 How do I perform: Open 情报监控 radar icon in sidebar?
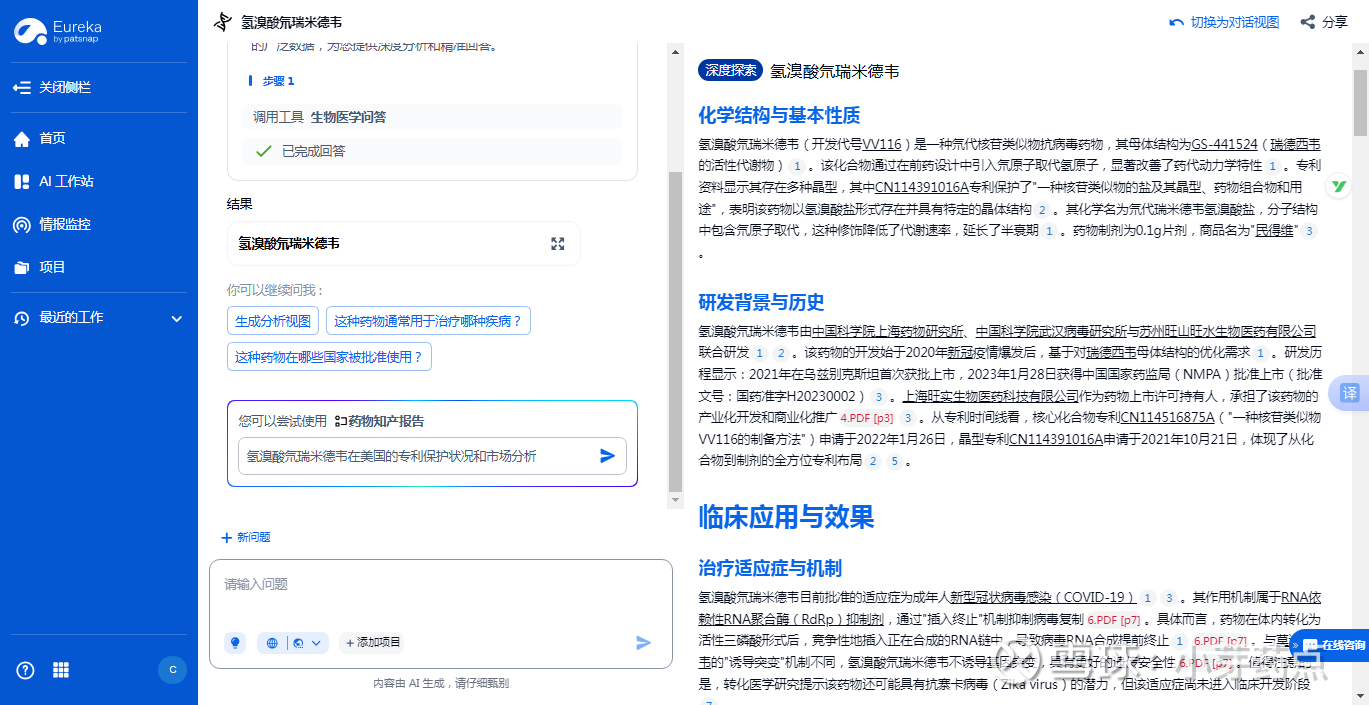coord(21,225)
